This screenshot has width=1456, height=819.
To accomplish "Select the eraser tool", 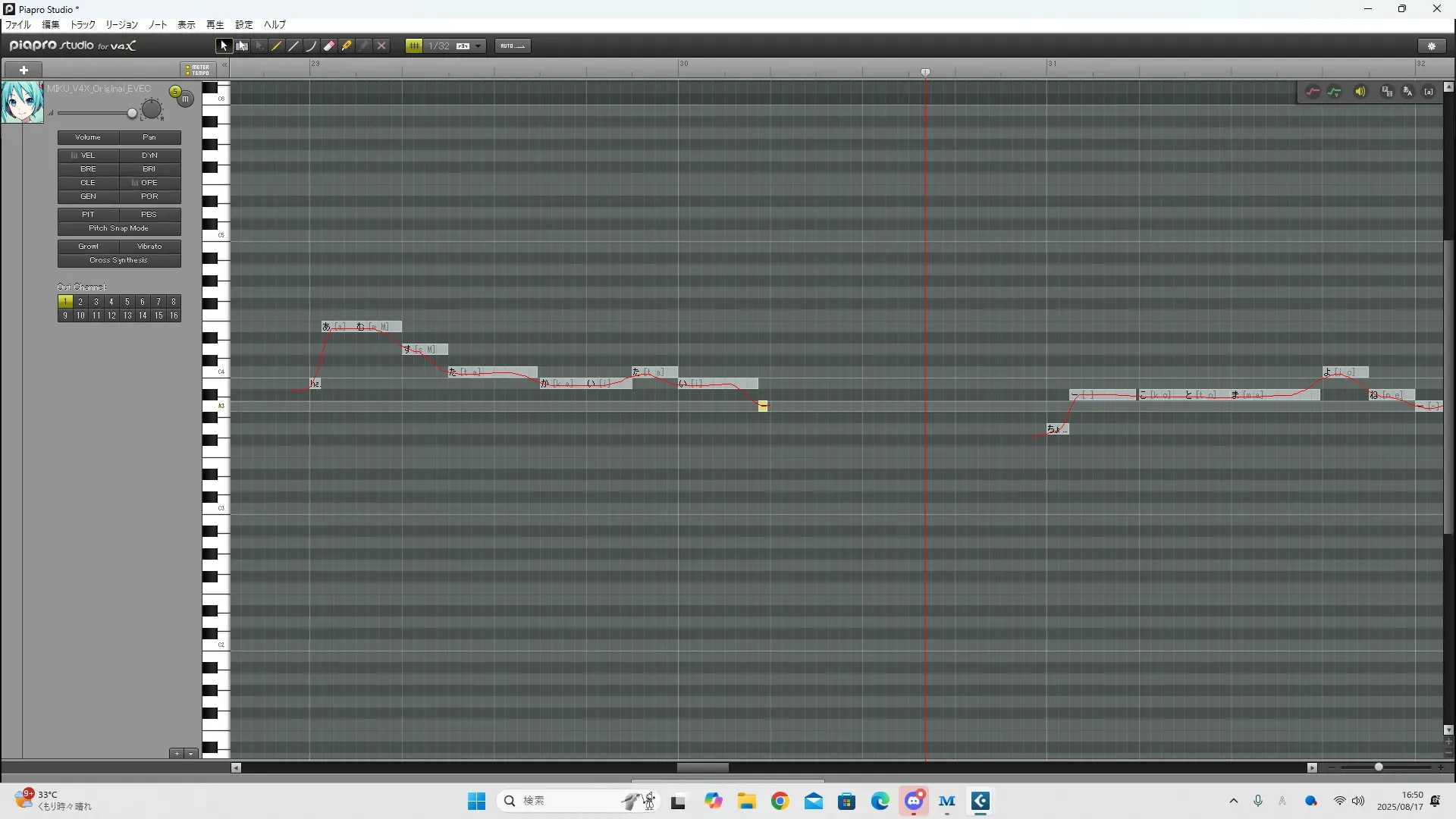I will [329, 46].
